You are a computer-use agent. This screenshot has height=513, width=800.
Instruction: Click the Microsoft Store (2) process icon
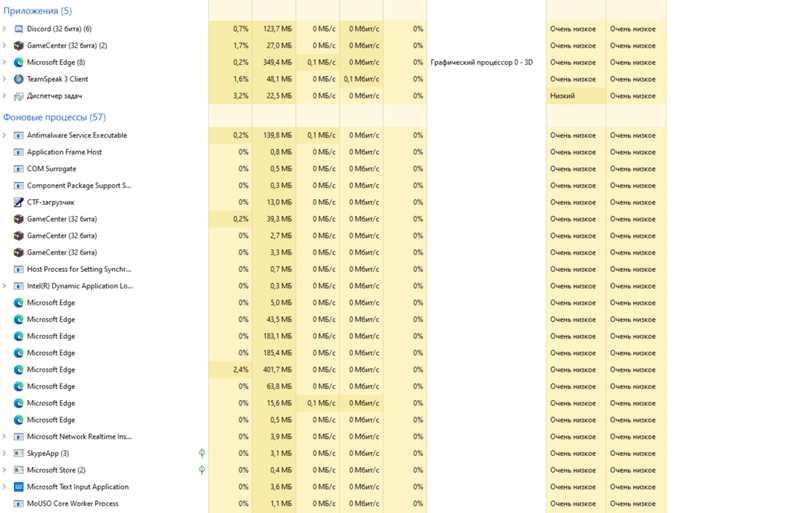click(18, 470)
